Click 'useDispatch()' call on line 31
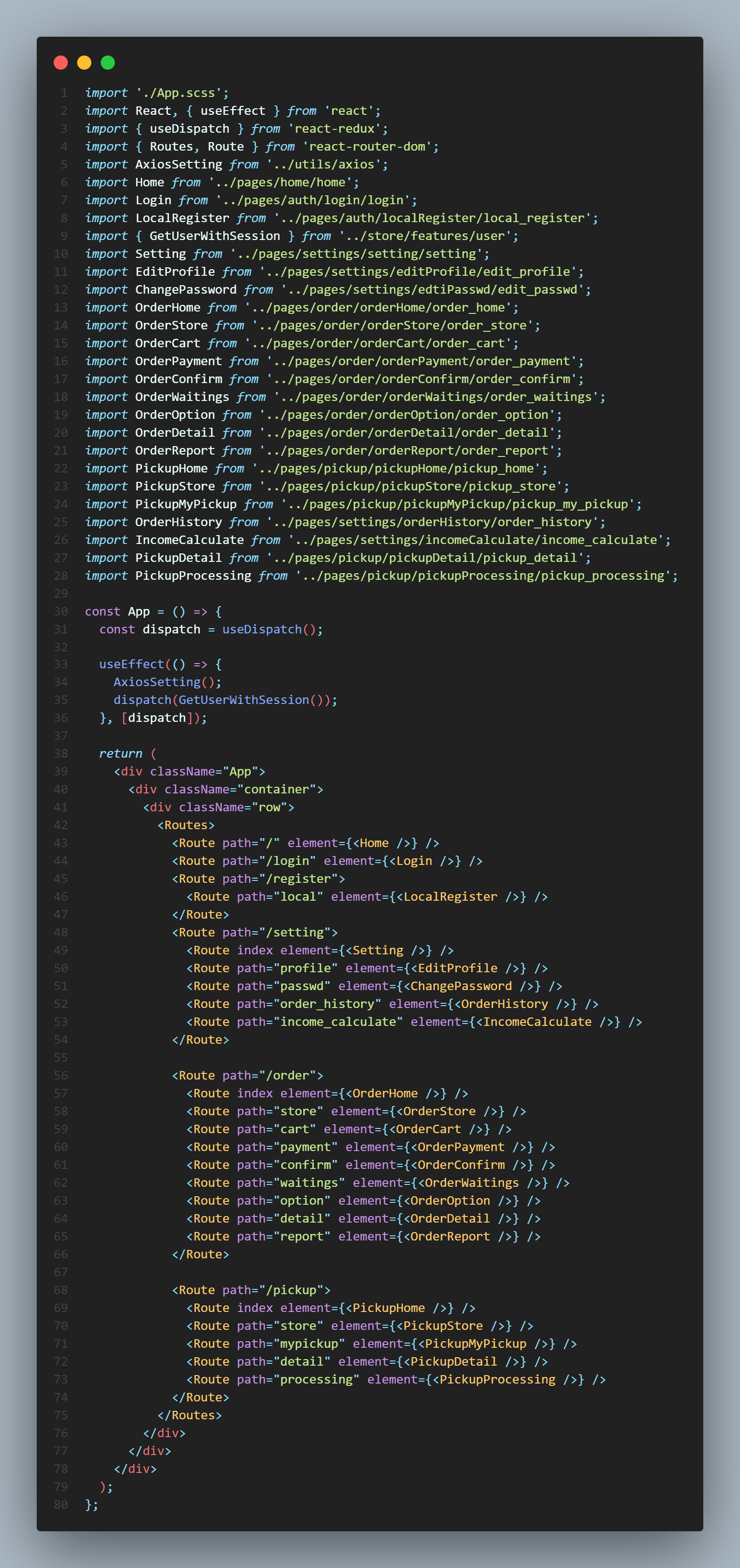Image resolution: width=740 pixels, height=1568 pixels. click(x=269, y=629)
